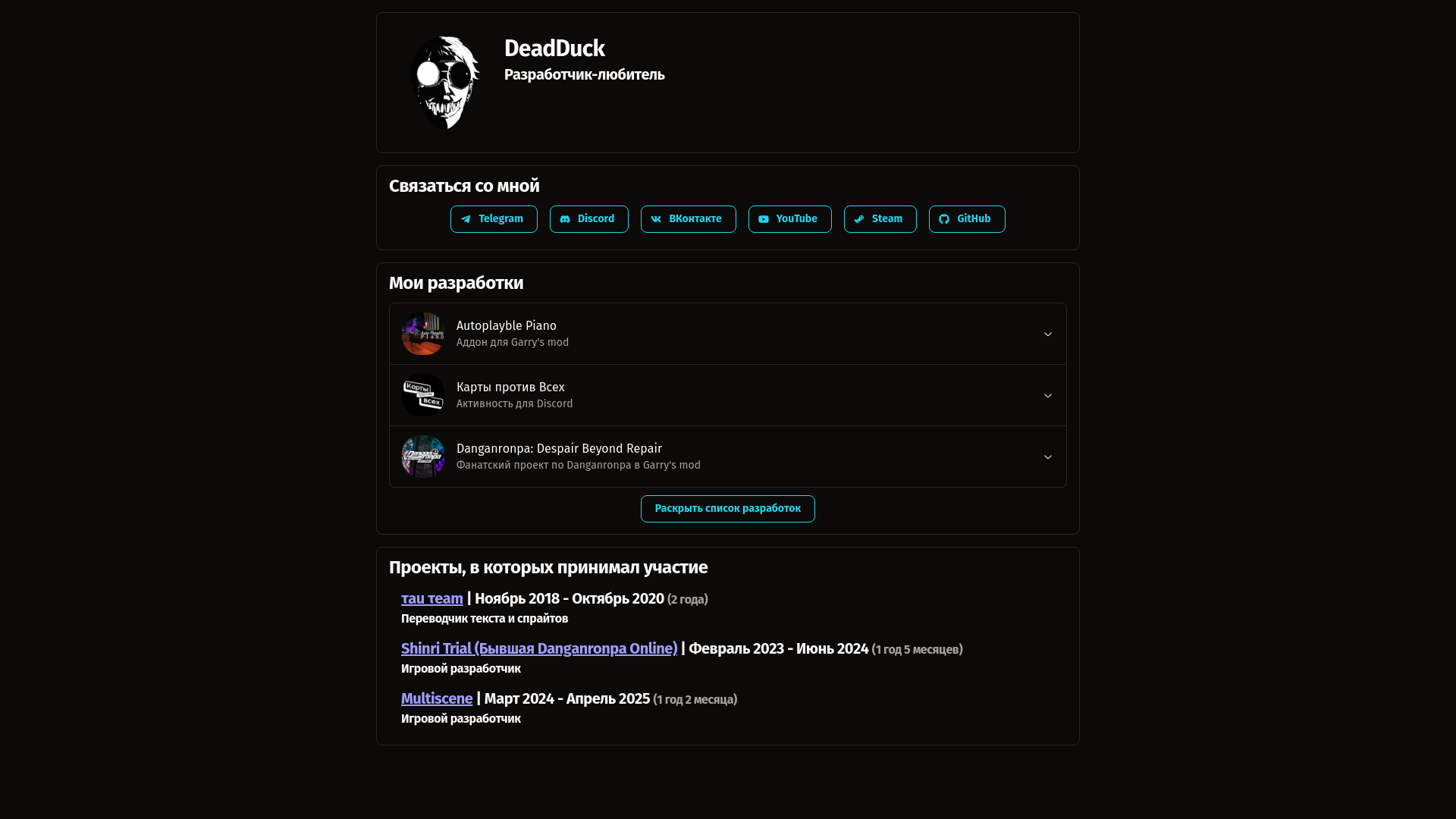
Task: Click Переводчик текста и спрайтов text
Action: 485,618
